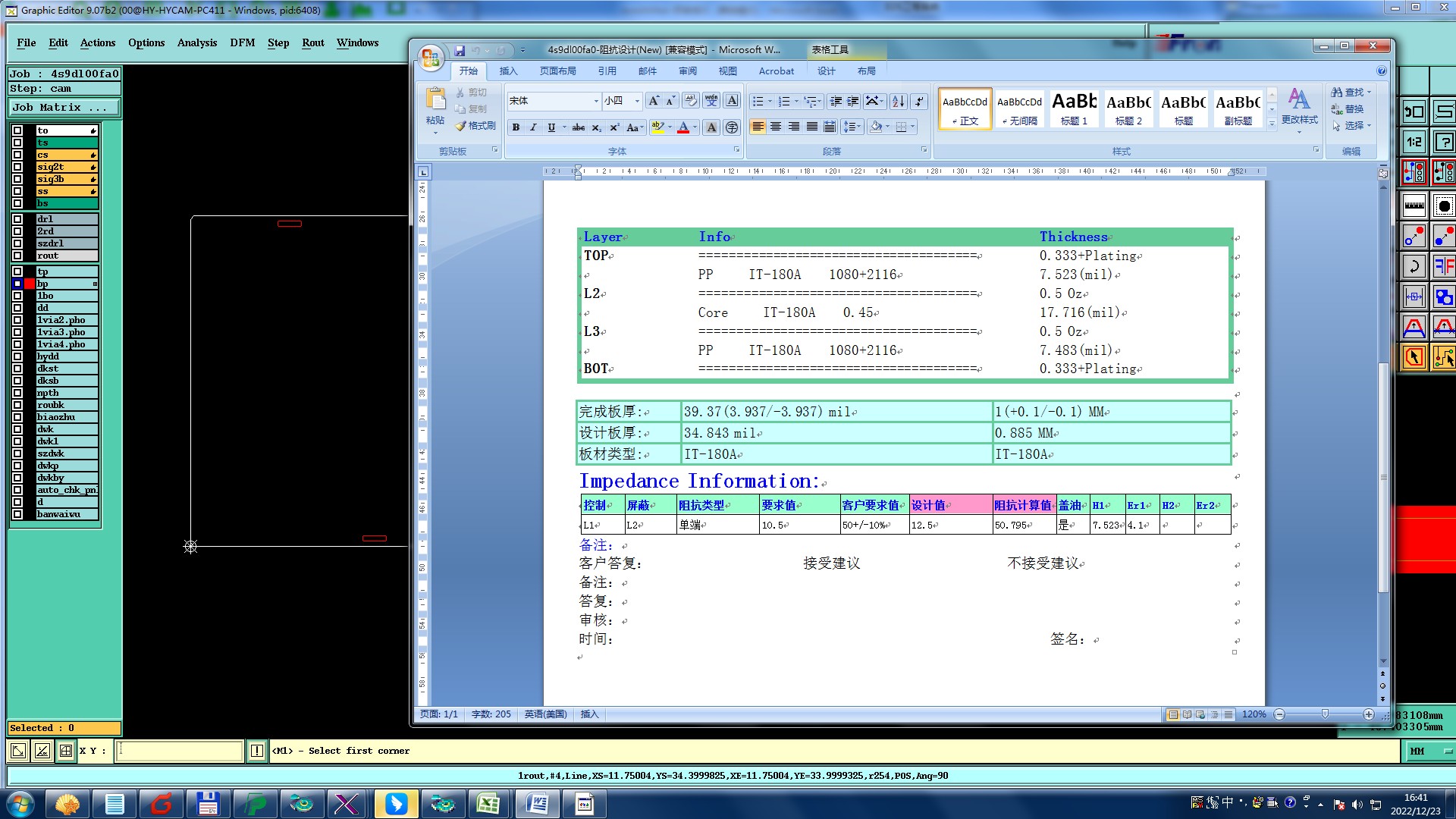
Task: Toggle visibility box for layer 'to'
Action: tap(17, 130)
